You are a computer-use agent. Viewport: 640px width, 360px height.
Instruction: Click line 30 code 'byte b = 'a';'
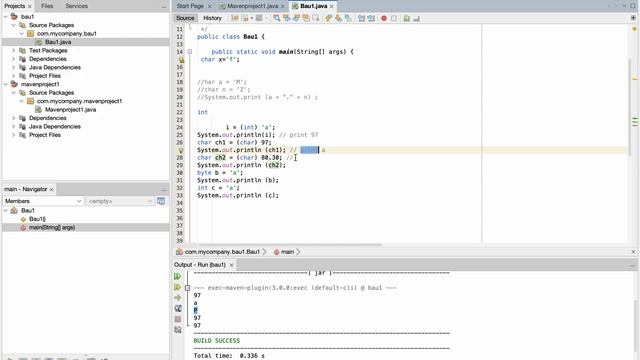pyautogui.click(x=220, y=173)
